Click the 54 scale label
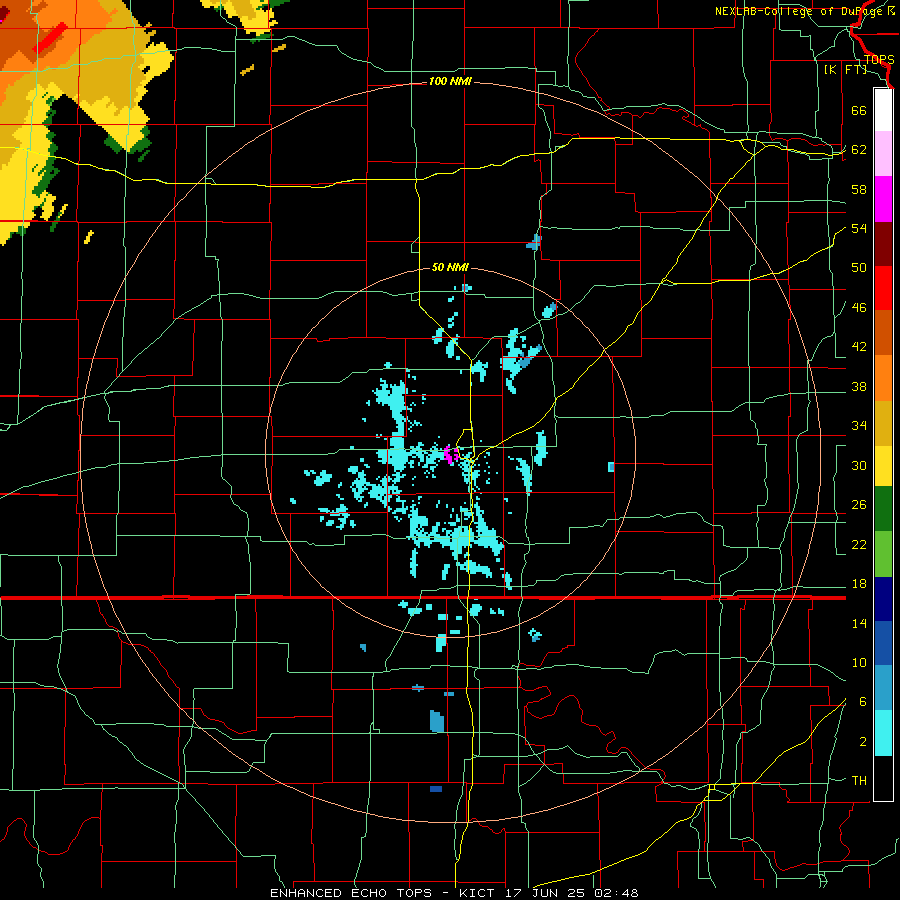Image resolution: width=900 pixels, height=900 pixels. point(859,228)
